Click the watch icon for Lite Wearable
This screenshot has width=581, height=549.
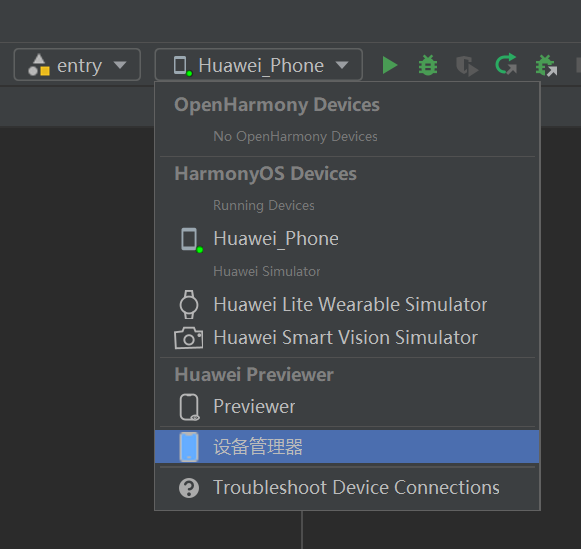coord(189,305)
